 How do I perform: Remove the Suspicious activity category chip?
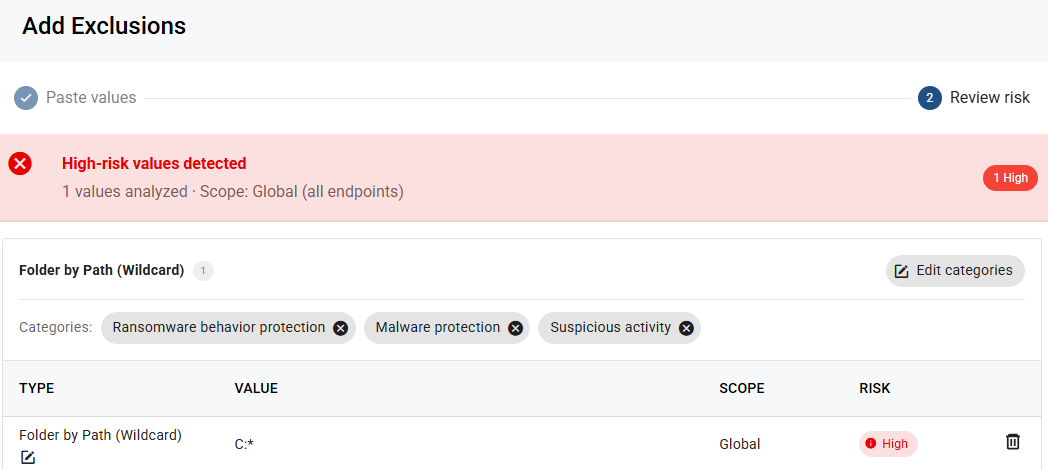[x=686, y=328]
